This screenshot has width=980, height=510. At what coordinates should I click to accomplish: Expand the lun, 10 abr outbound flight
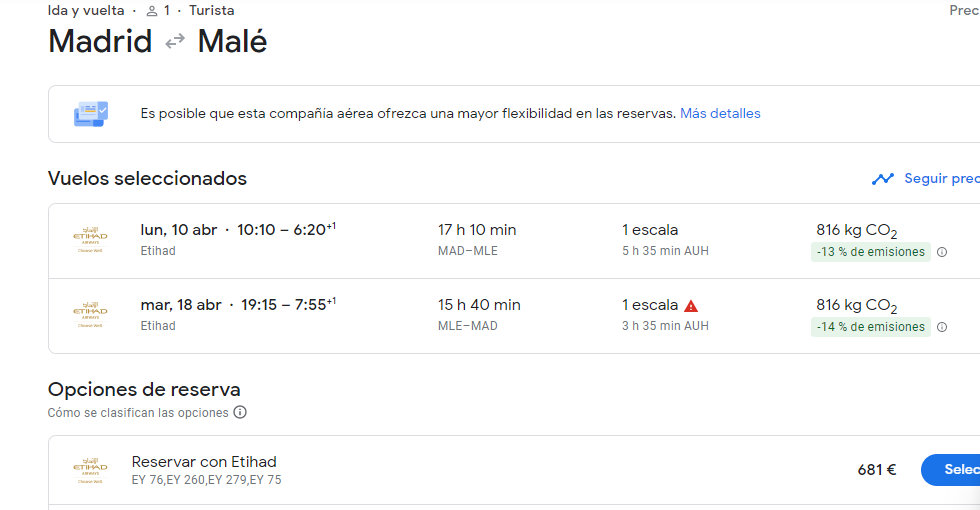click(514, 241)
